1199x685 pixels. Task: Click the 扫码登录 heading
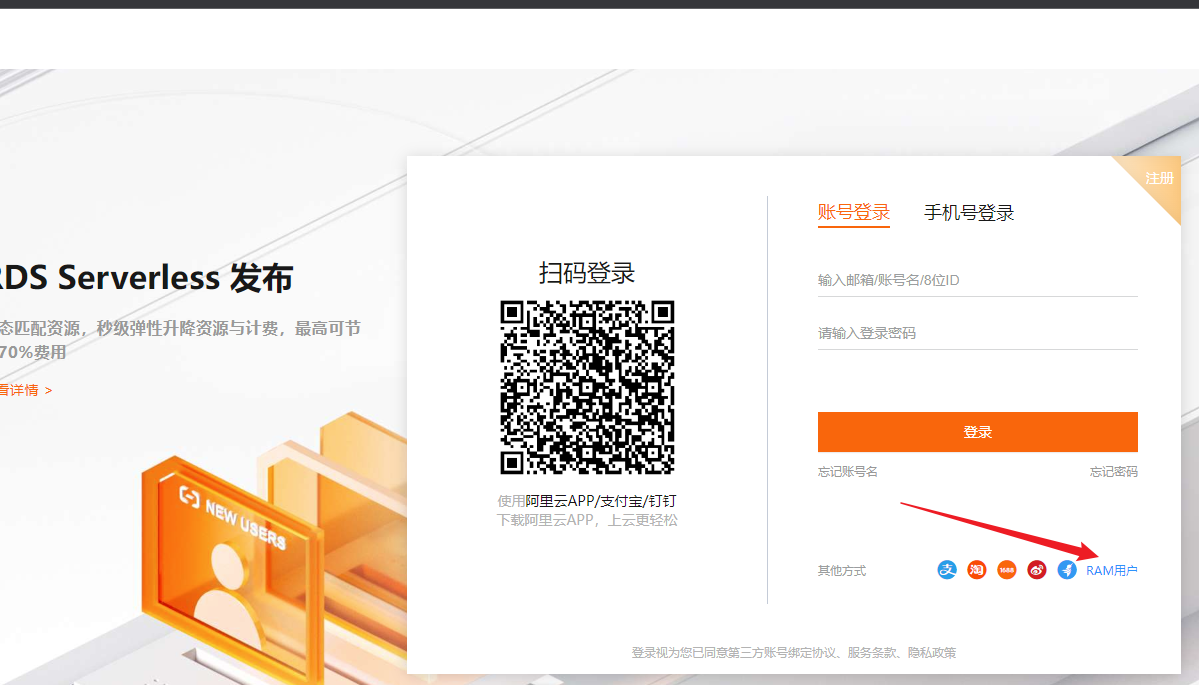point(587,273)
